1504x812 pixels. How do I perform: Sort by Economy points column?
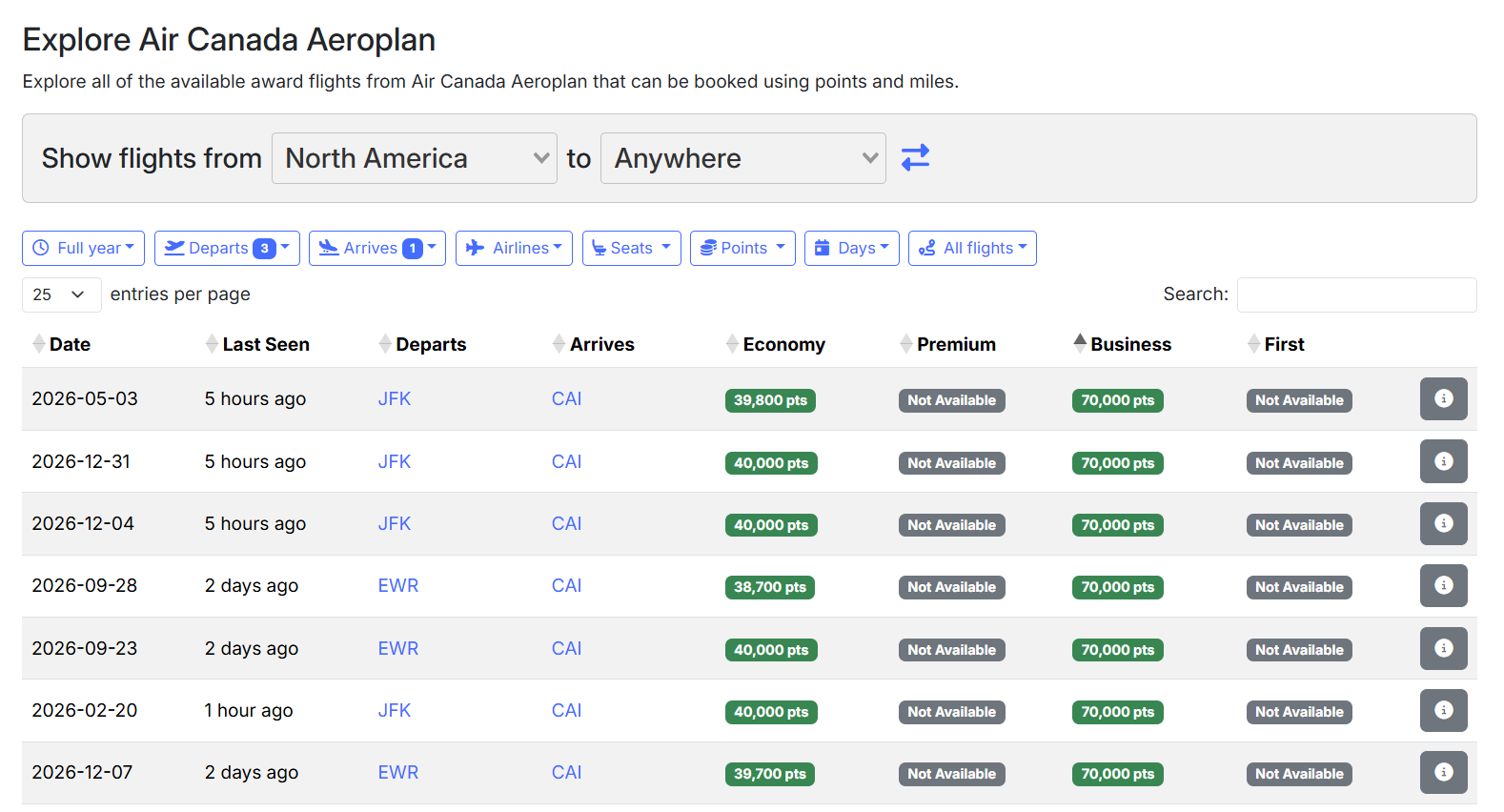click(x=783, y=344)
